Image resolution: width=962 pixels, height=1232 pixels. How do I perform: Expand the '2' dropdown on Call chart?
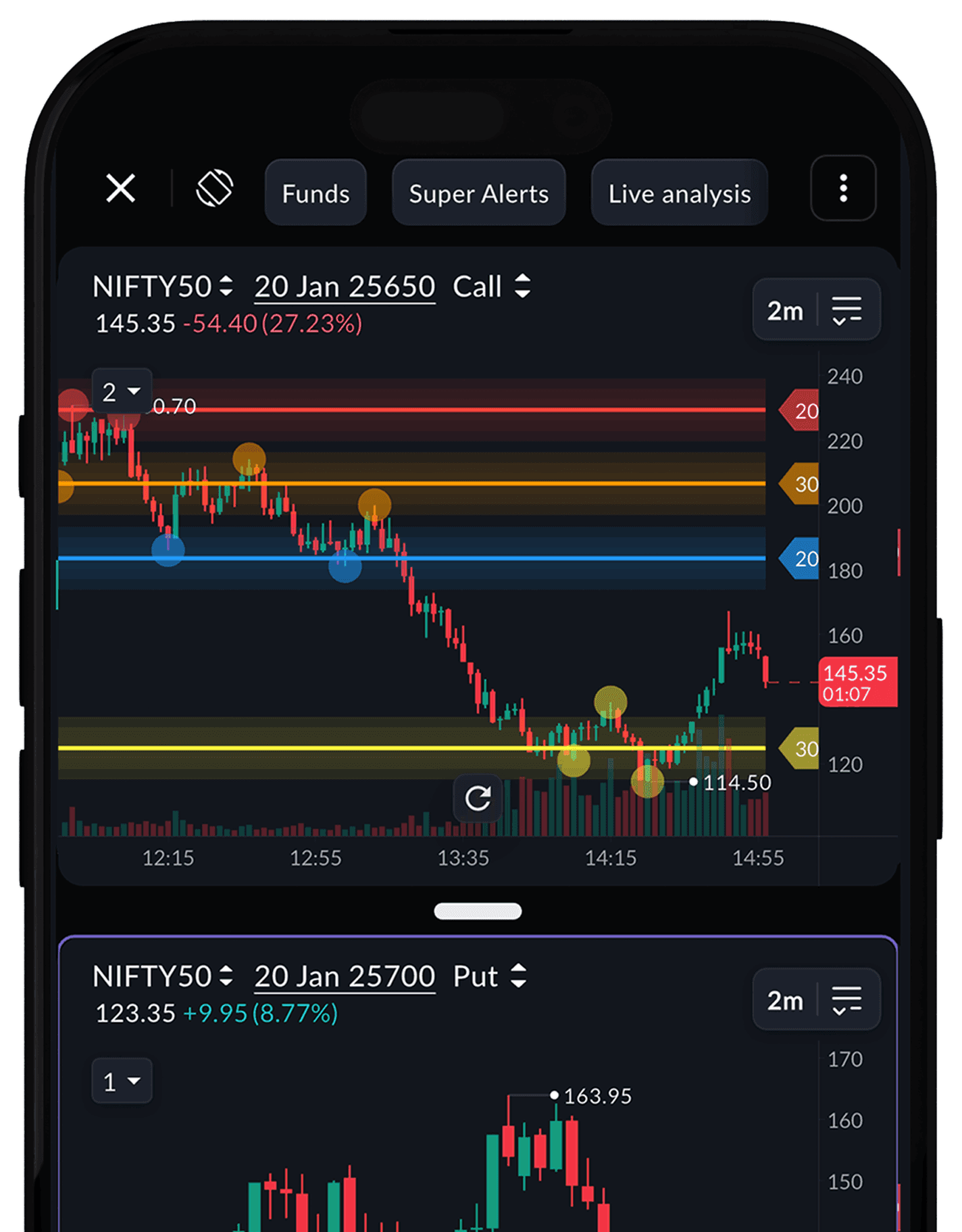pos(122,392)
